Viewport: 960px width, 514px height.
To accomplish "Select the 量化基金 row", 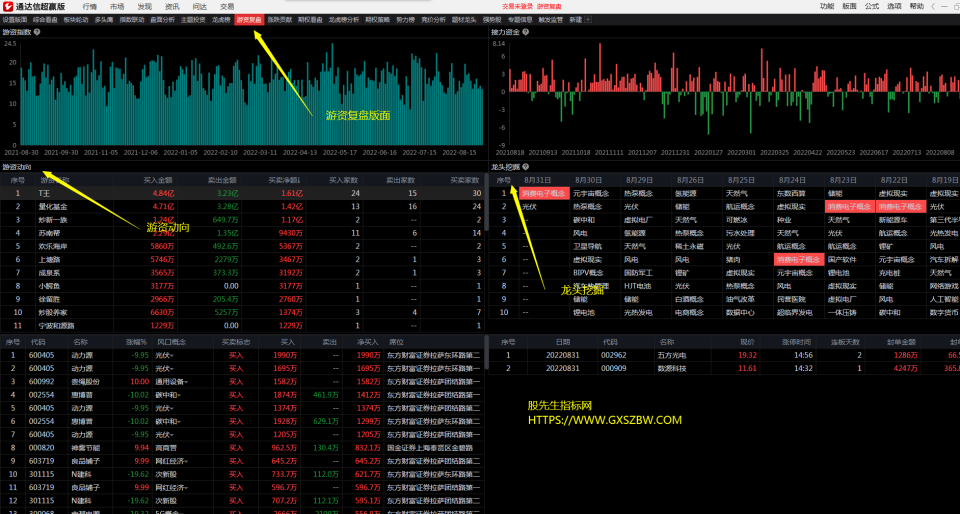I will [242, 207].
